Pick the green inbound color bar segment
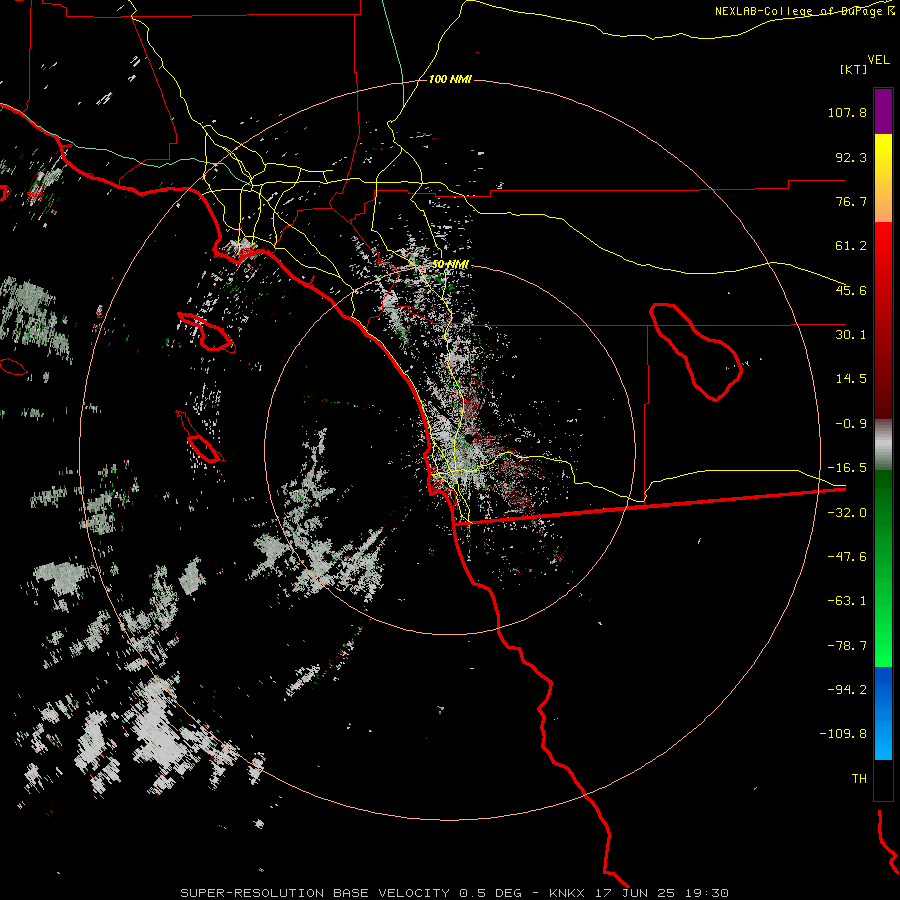The height and width of the screenshot is (900, 900). (883, 568)
